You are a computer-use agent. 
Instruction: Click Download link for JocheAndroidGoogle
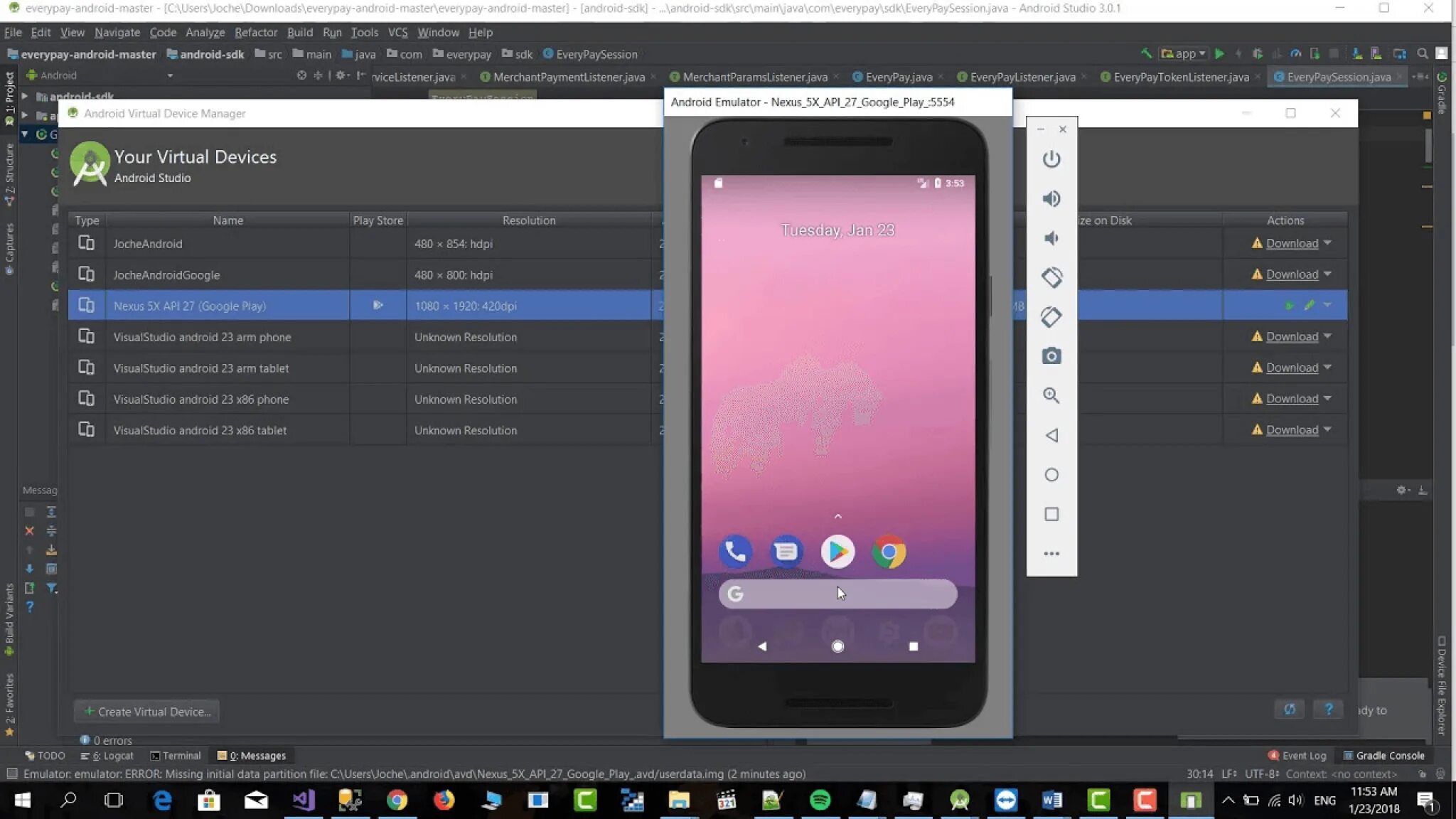coord(1291,274)
